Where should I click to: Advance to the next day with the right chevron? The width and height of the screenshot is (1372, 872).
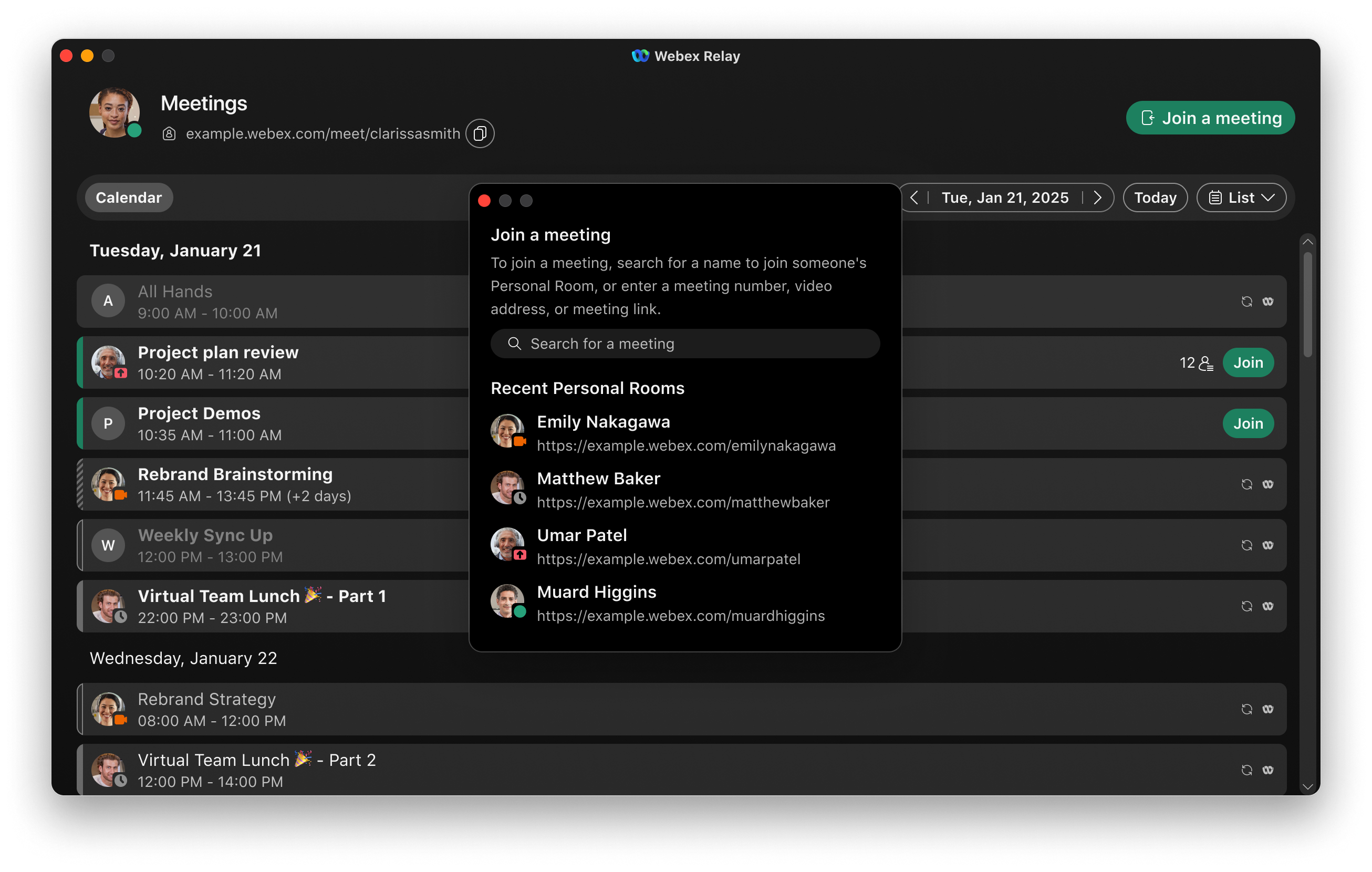[1098, 197]
